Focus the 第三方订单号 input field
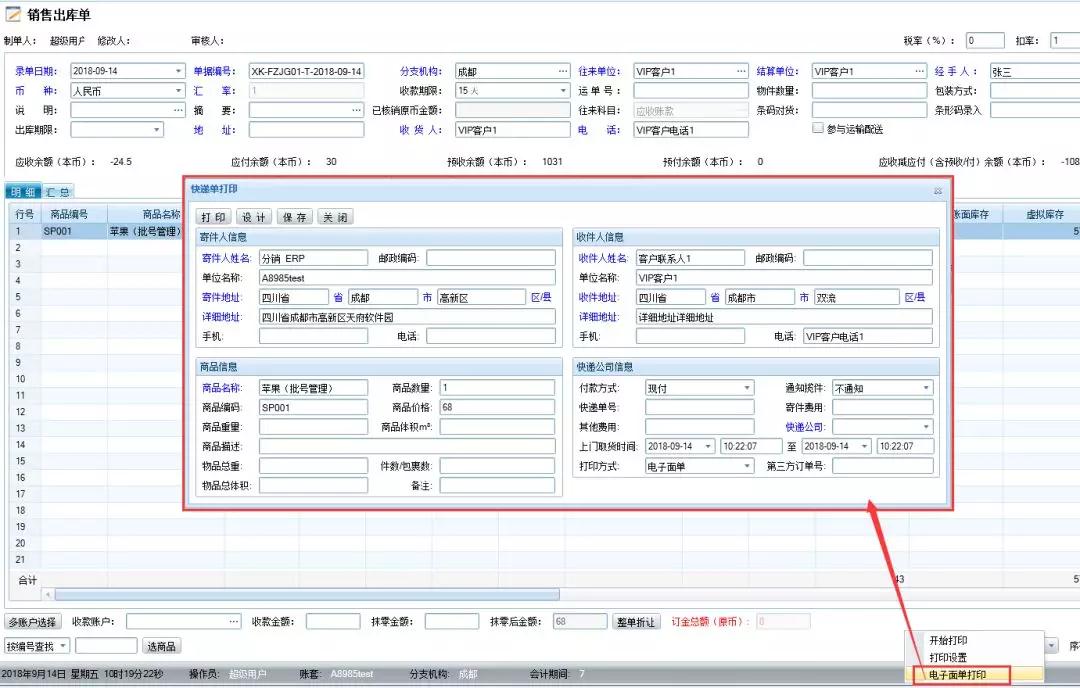 point(883,466)
